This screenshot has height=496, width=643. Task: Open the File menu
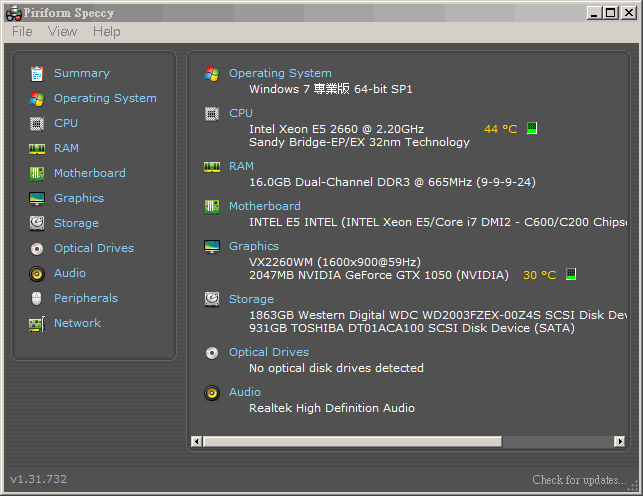click(22, 32)
